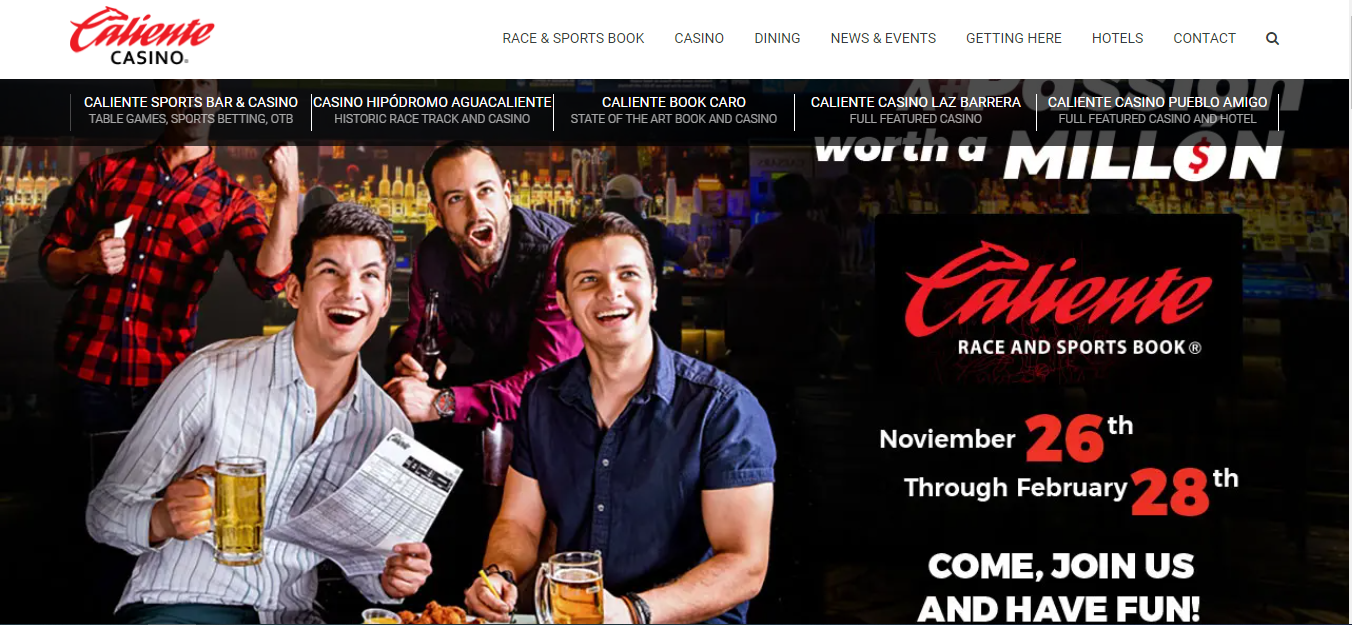Click the search magnifier icon
The image size is (1352, 625).
(1272, 39)
